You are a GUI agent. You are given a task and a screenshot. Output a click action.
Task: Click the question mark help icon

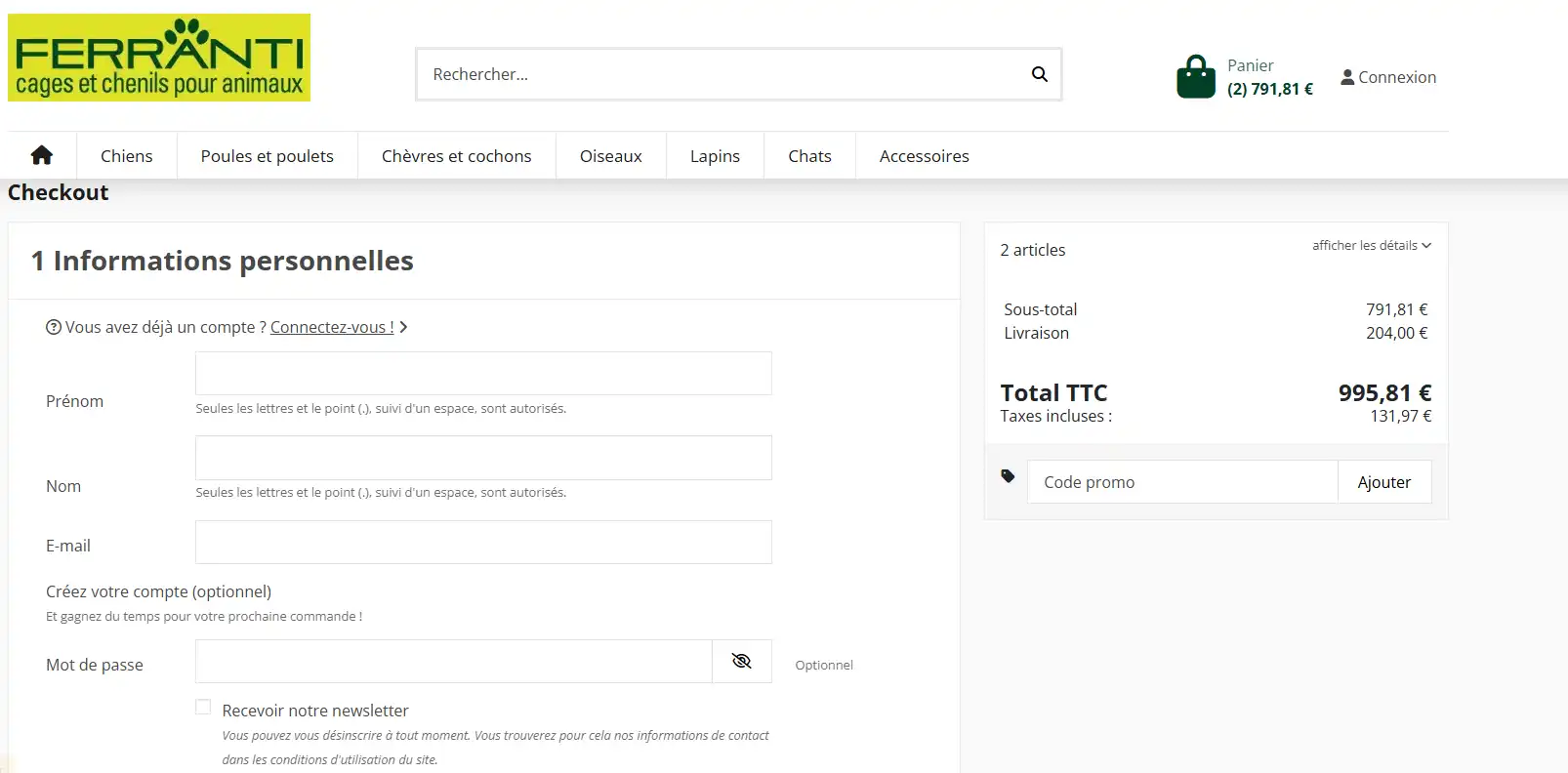[54, 327]
